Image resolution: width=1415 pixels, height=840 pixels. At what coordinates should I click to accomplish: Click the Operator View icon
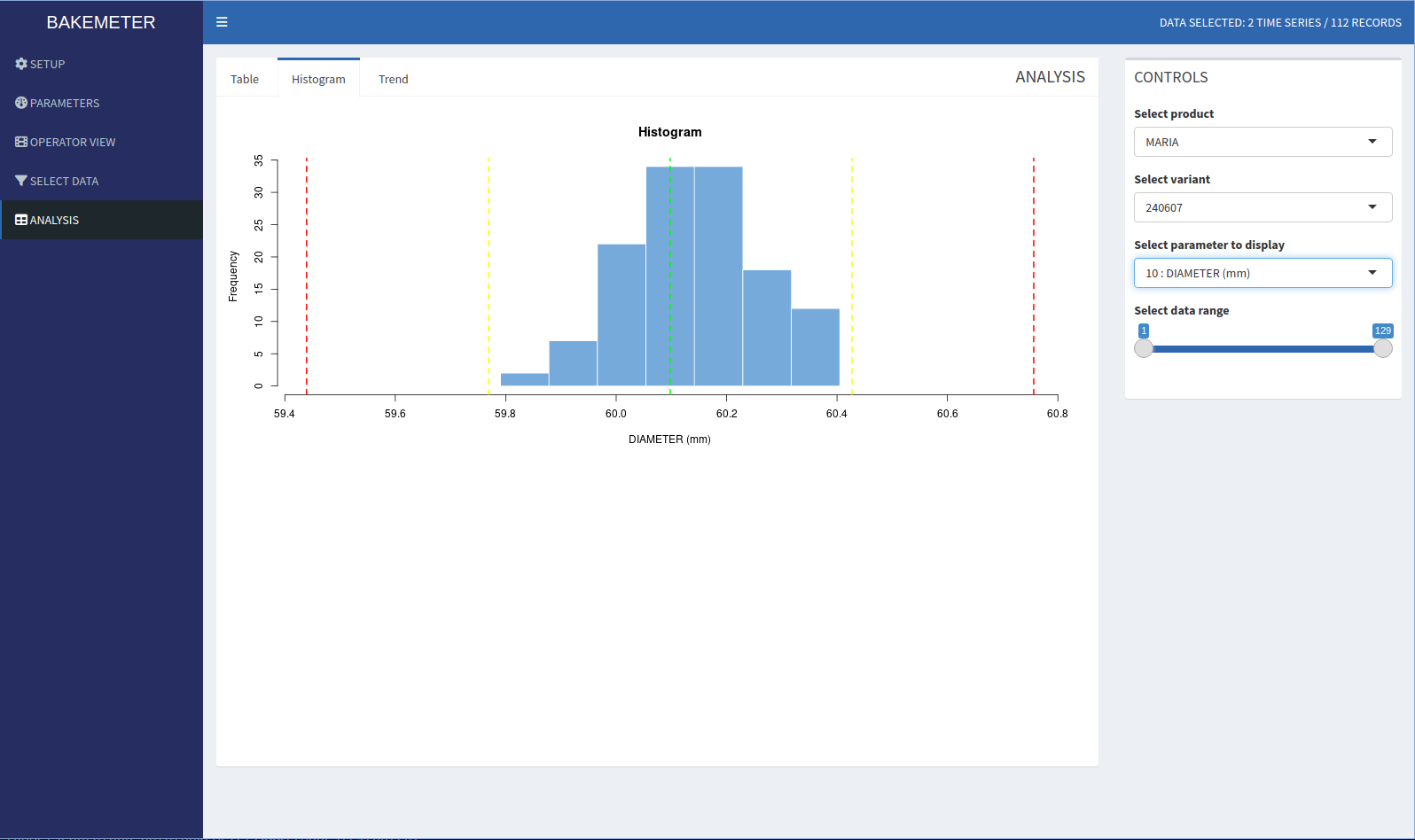pyautogui.click(x=21, y=142)
